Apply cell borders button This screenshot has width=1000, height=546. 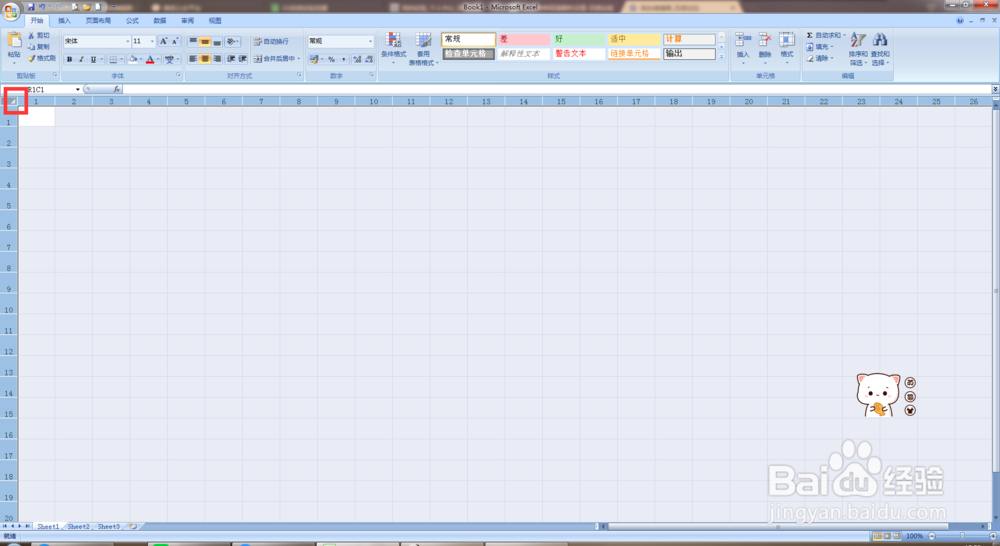pos(113,59)
